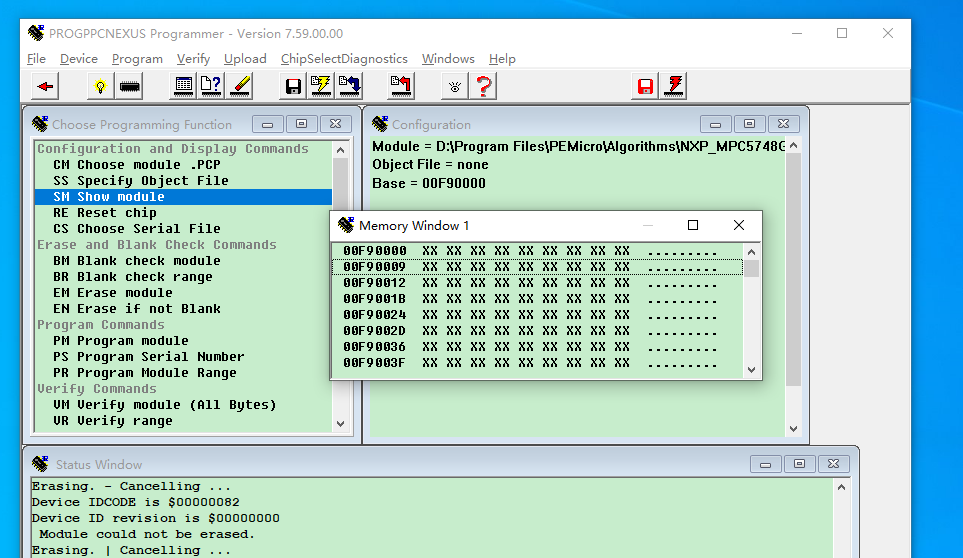Select PS Program Serial Number command
This screenshot has width=963, height=558.
pos(183,356)
